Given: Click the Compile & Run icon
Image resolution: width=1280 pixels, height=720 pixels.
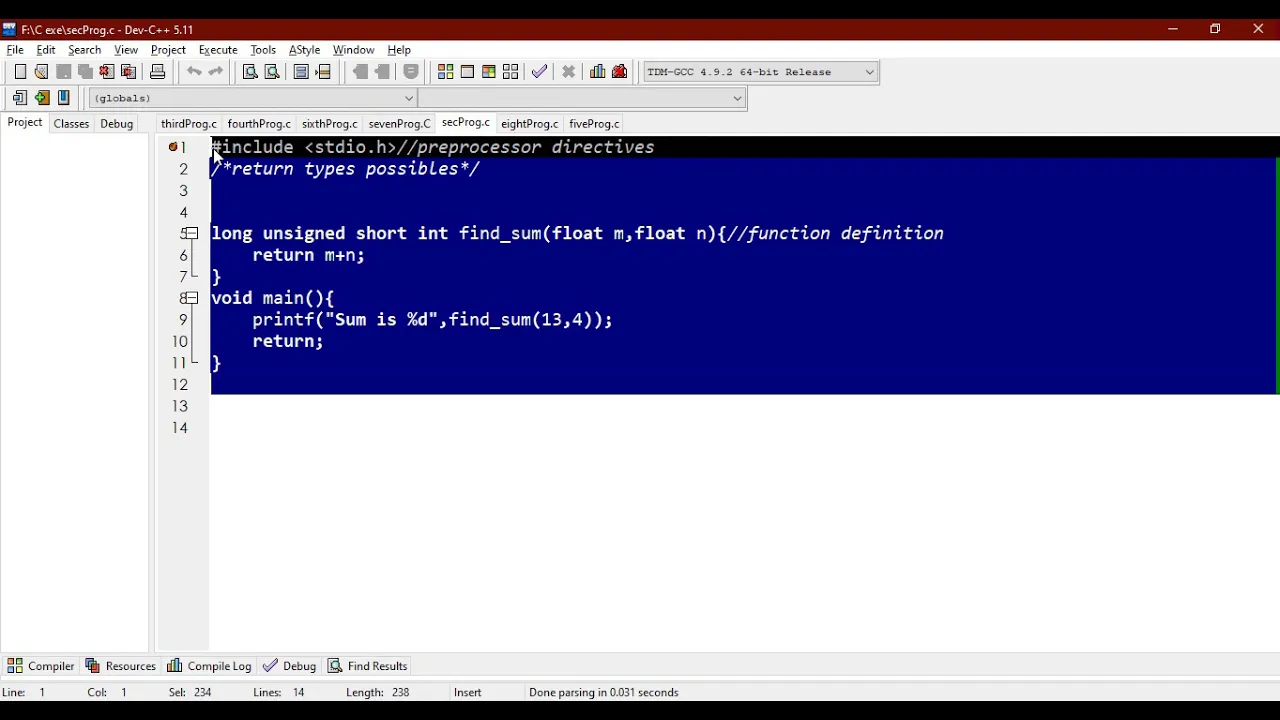Looking at the screenshot, I should pyautogui.click(x=489, y=72).
